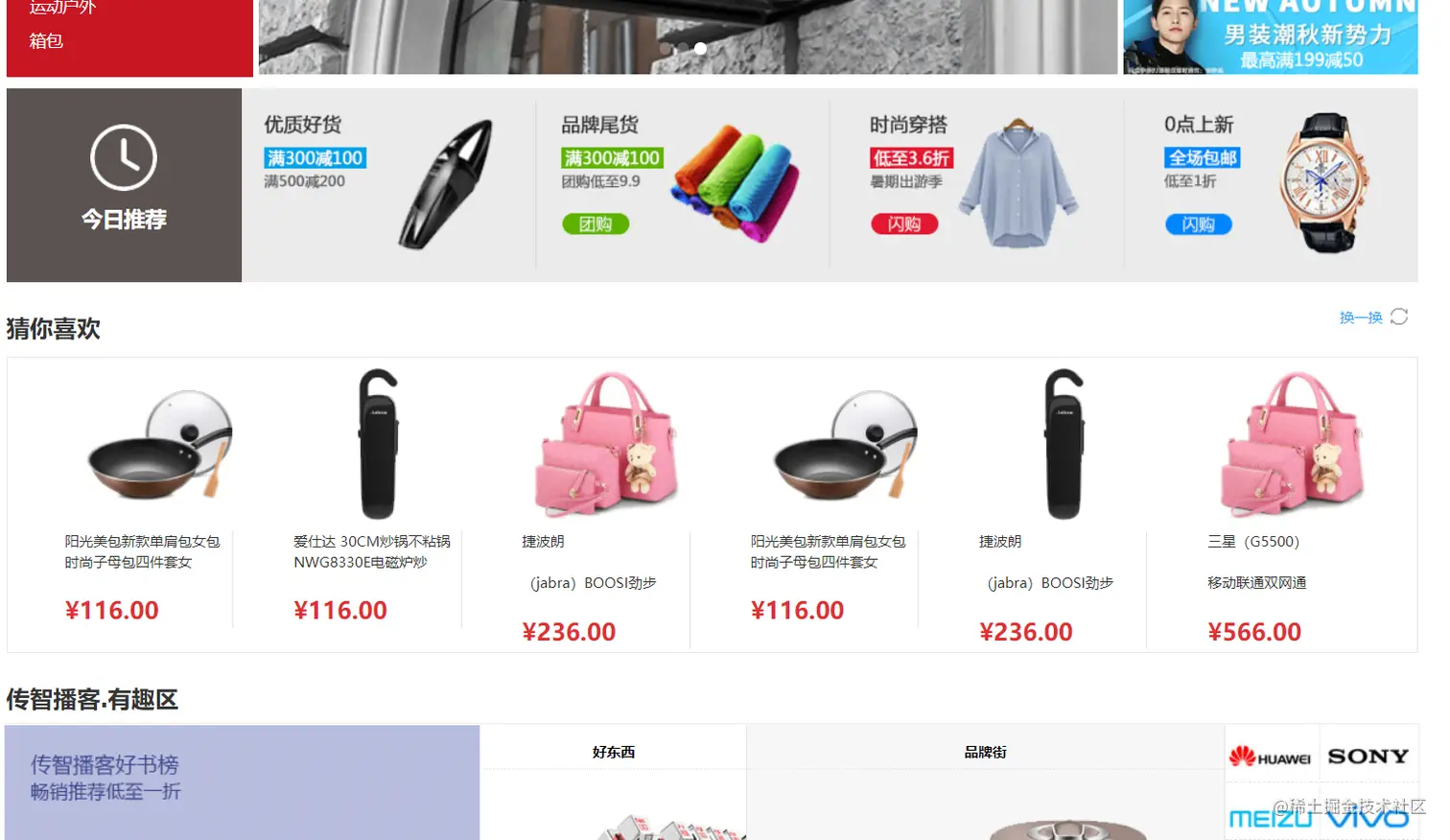
Task: Open the 箱包 category in red sidebar
Action: coord(46,40)
